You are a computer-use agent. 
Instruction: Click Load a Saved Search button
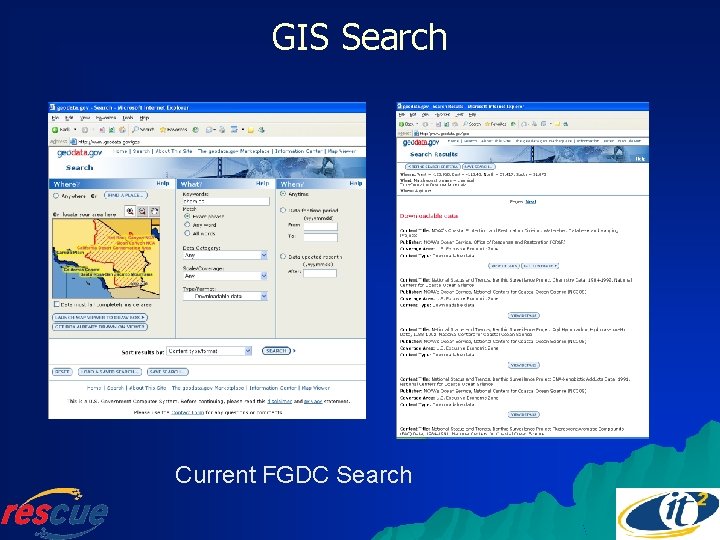click(x=110, y=371)
